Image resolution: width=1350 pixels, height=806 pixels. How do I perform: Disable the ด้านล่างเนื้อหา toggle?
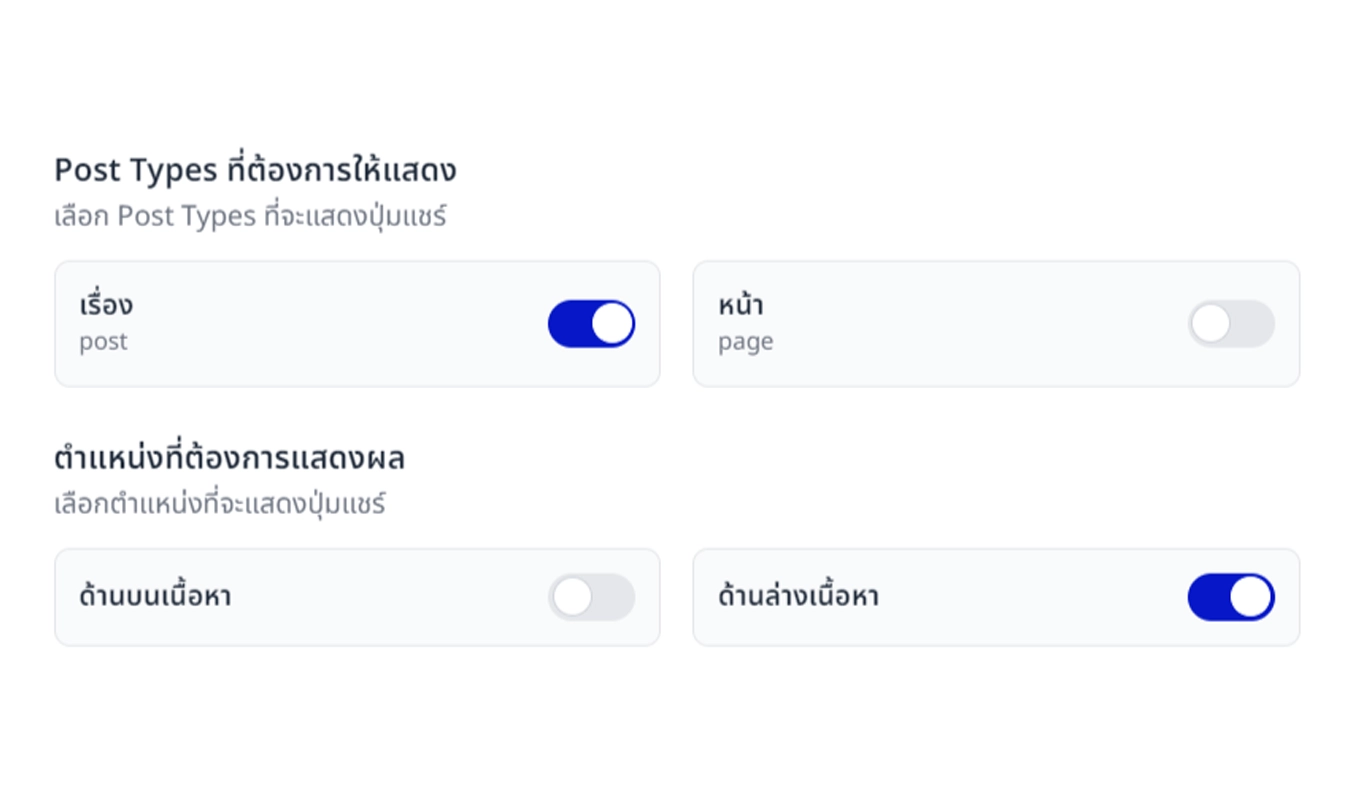click(x=1231, y=596)
